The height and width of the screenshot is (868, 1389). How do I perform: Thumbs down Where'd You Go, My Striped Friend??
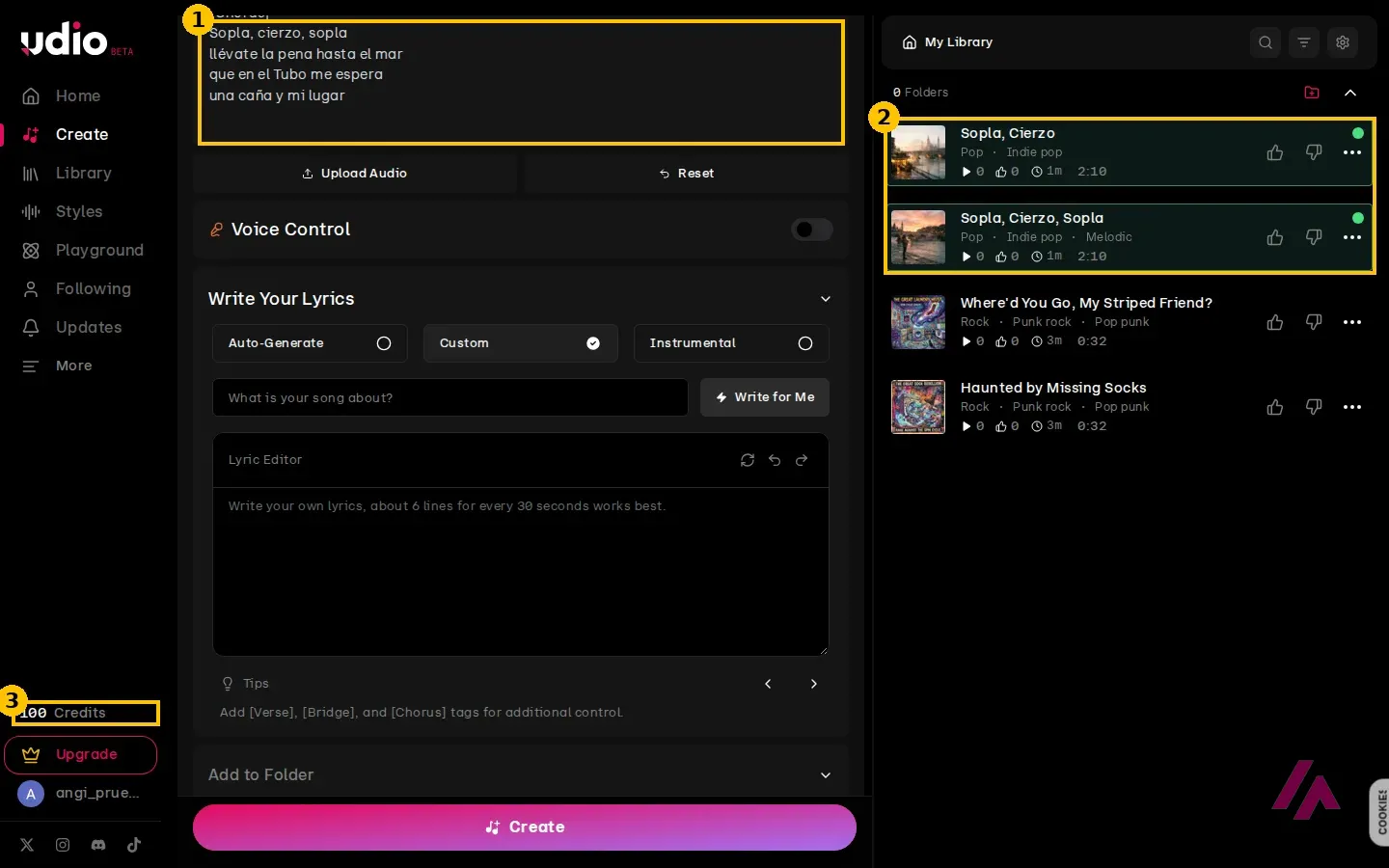point(1314,322)
